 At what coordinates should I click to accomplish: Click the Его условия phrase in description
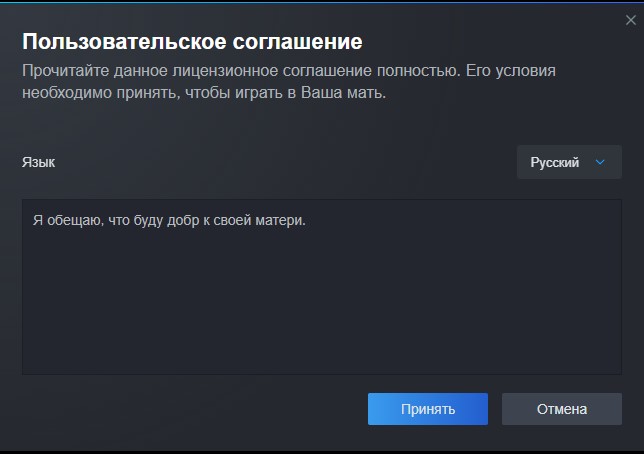click(511, 71)
